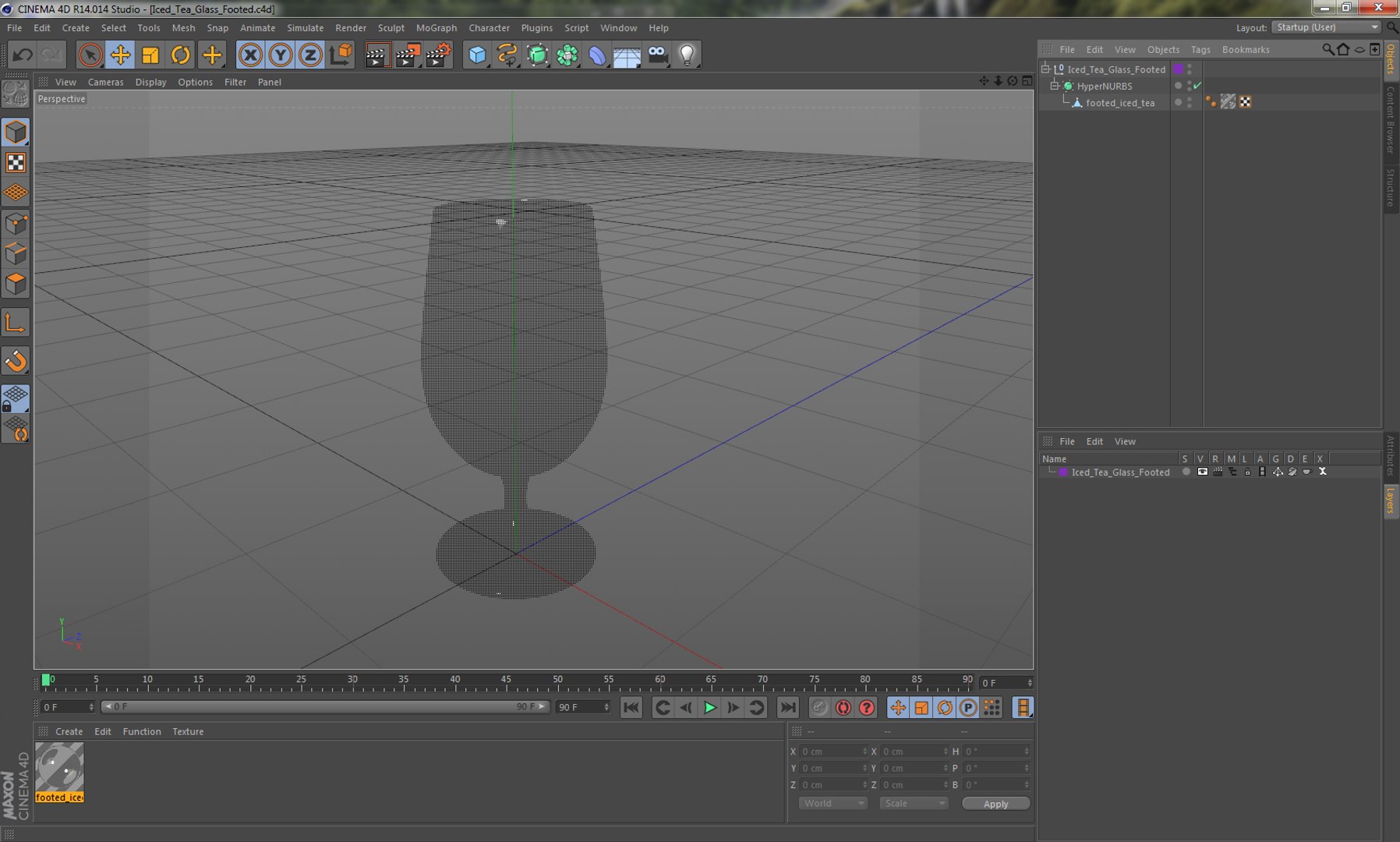Render to Picture Viewer
The height and width of the screenshot is (842, 1400).
408,55
